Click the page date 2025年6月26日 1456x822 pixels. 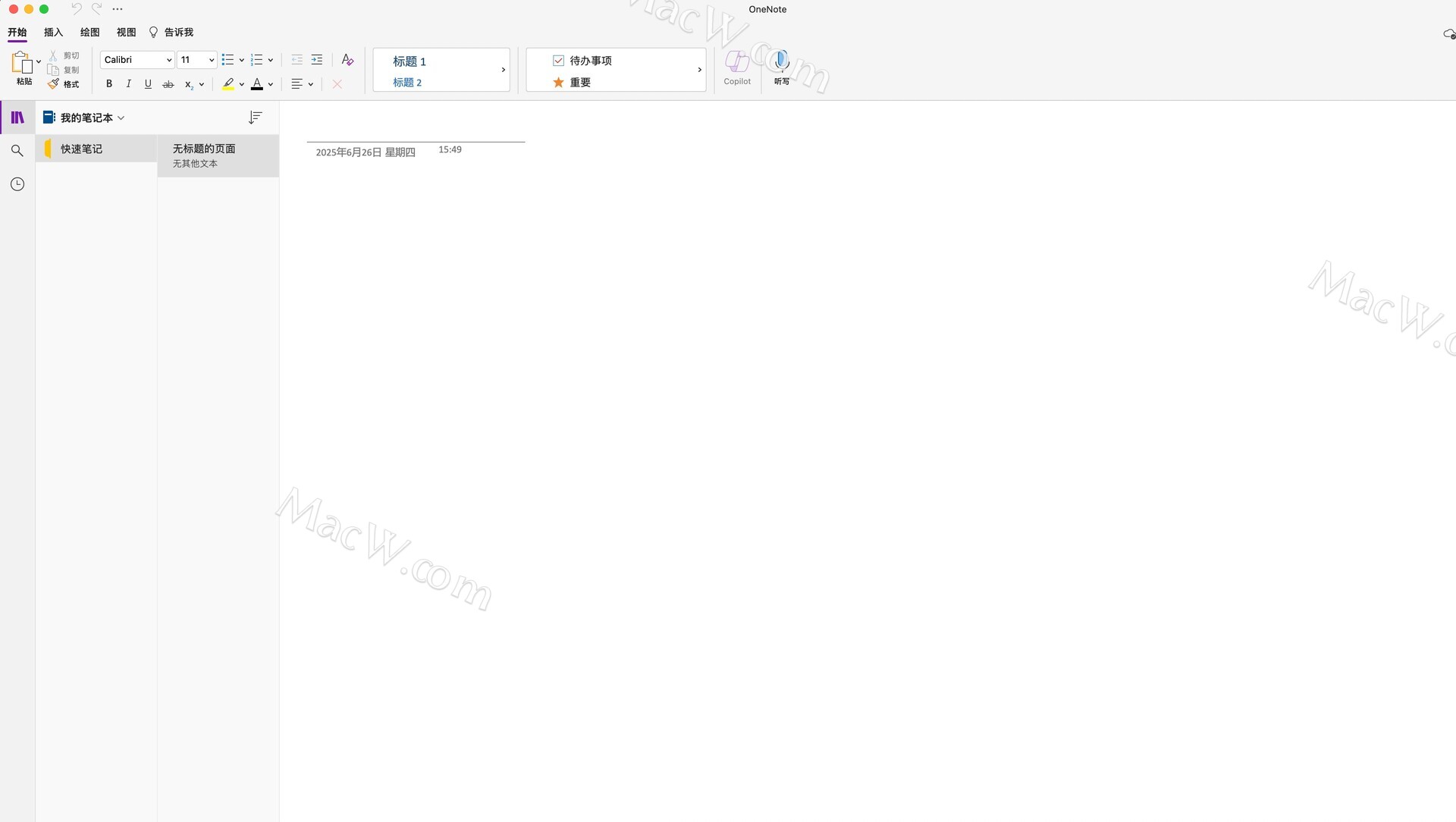click(366, 152)
